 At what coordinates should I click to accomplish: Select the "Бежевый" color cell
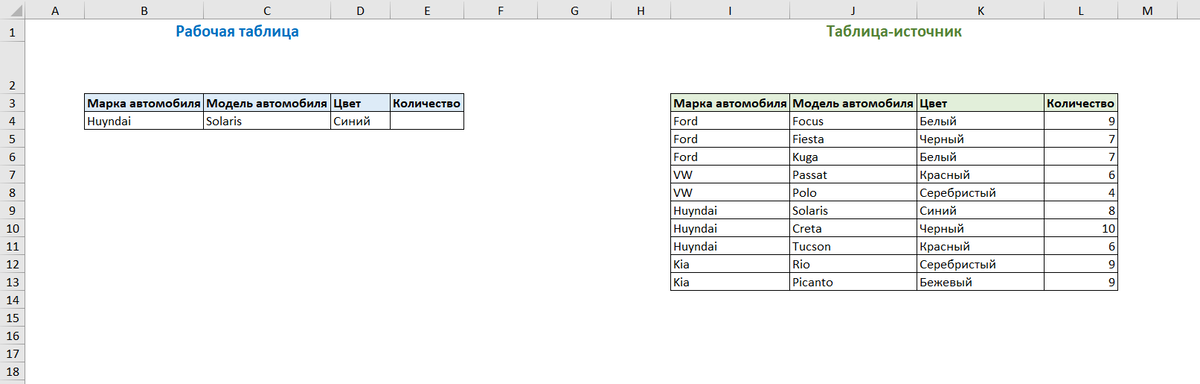[979, 283]
